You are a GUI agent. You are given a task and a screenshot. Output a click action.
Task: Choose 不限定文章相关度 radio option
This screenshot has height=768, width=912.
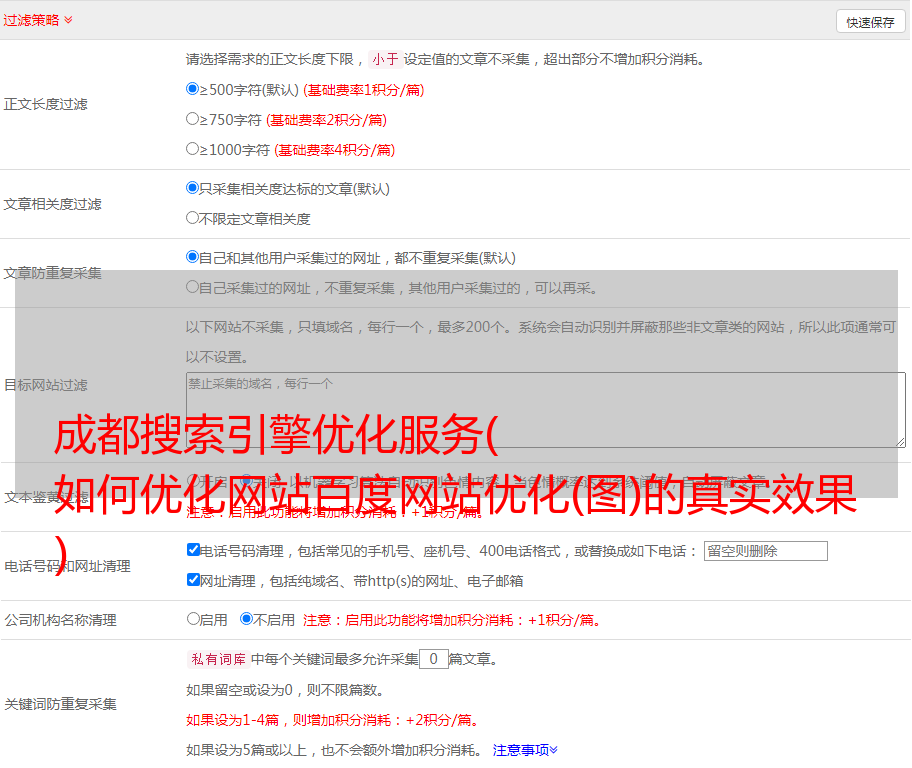pyautogui.click(x=193, y=218)
